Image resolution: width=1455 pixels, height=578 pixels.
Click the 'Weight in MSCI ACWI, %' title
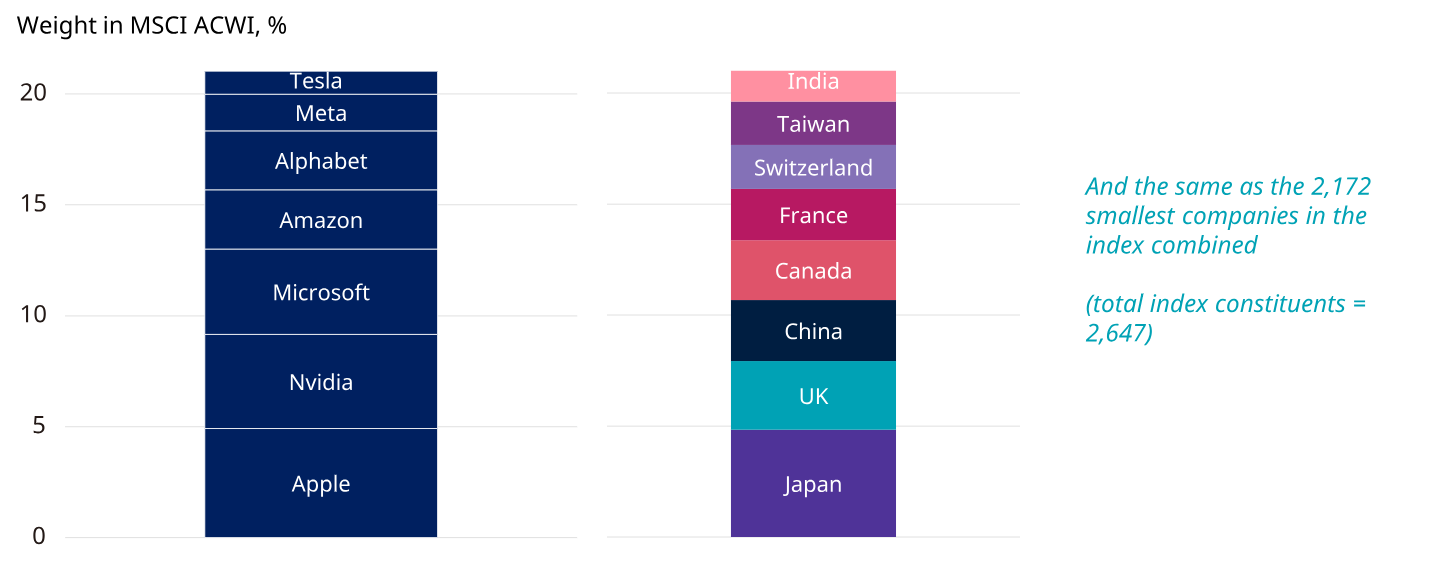(152, 26)
